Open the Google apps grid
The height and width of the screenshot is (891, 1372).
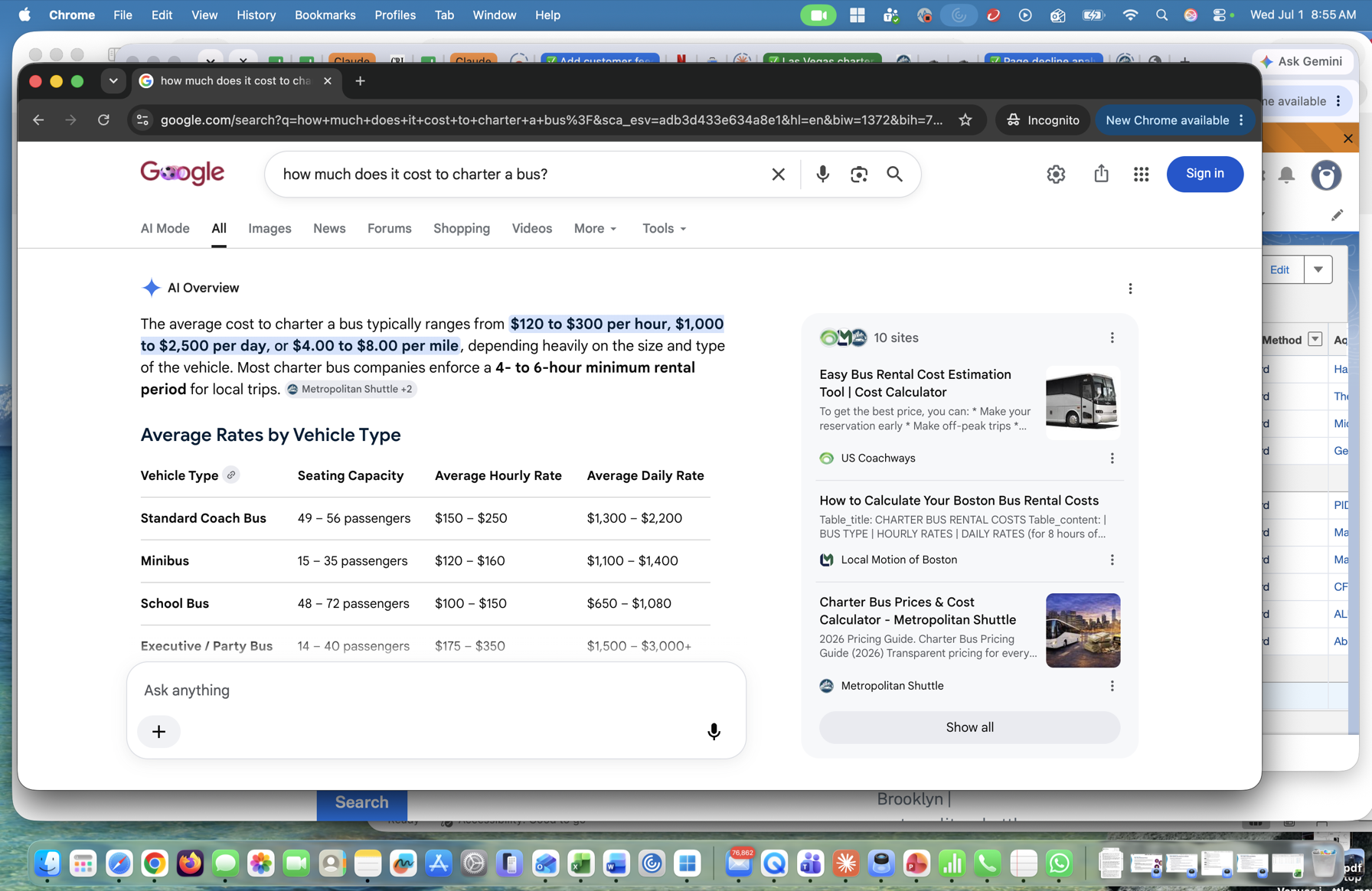click(1141, 175)
